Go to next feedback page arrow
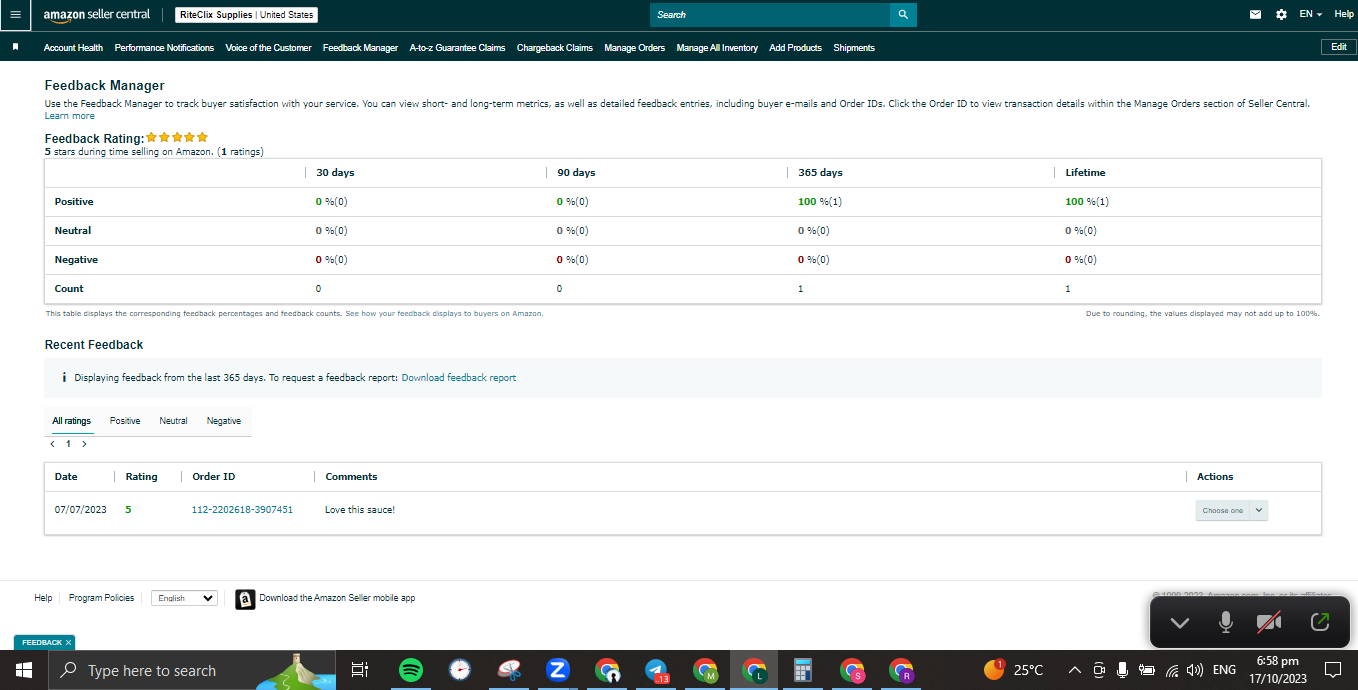Image resolution: width=1358 pixels, height=690 pixels. pyautogui.click(x=84, y=443)
